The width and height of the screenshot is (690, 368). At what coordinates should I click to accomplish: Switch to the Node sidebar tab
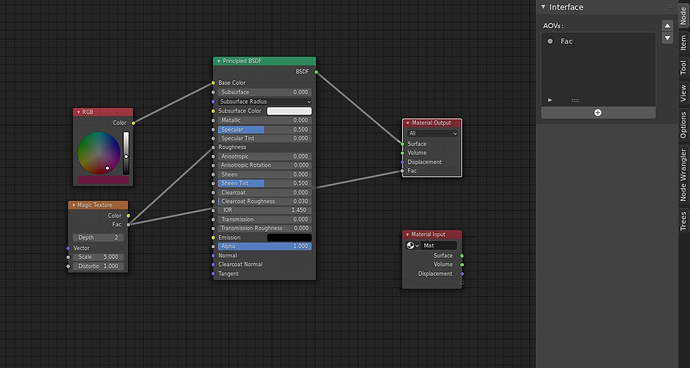coord(683,16)
